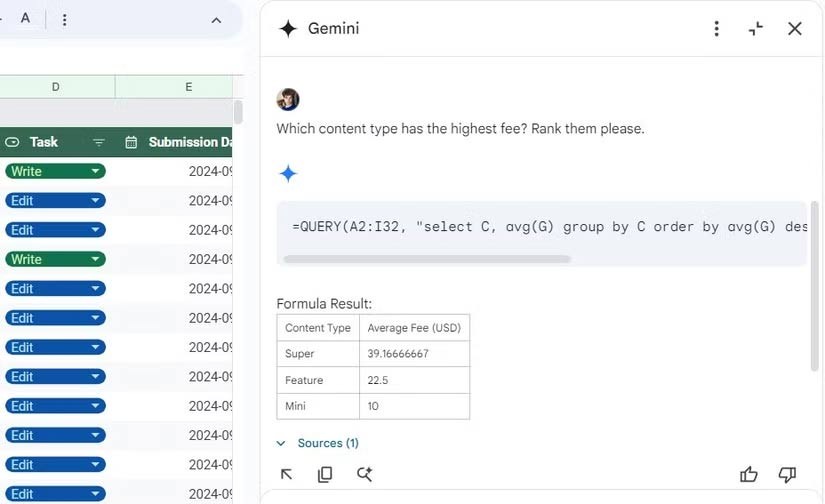This screenshot has width=825, height=504.
Task: Select the column E header
Action: tap(188, 87)
